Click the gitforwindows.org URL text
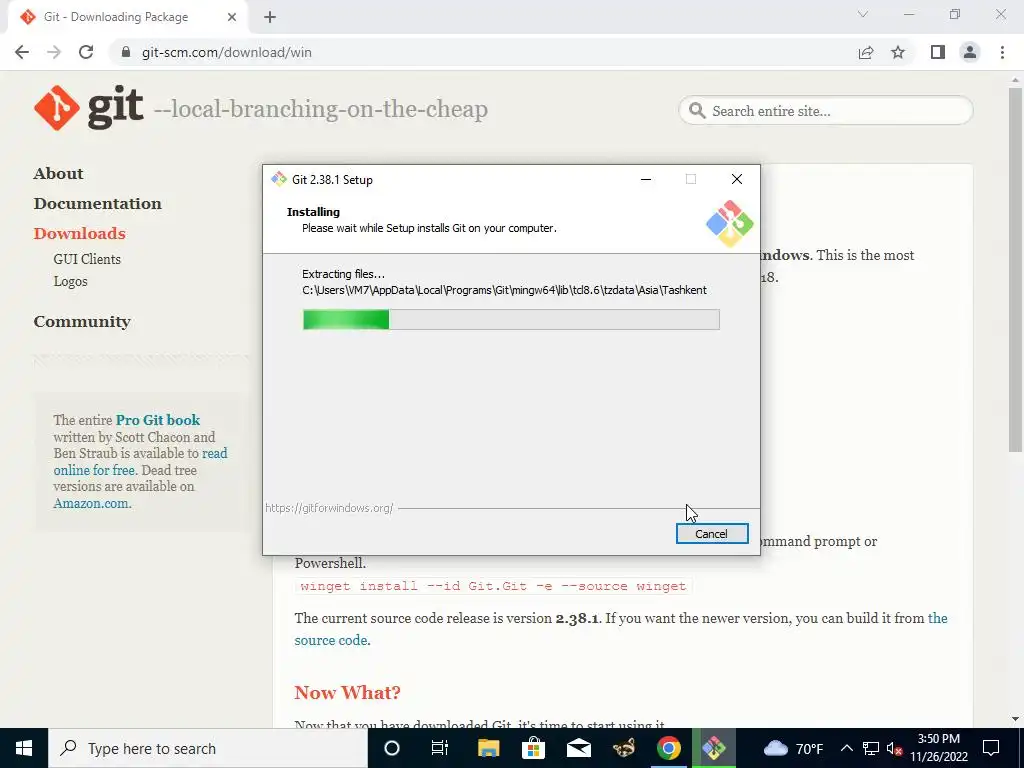The width and height of the screenshot is (1024, 768). click(x=329, y=508)
